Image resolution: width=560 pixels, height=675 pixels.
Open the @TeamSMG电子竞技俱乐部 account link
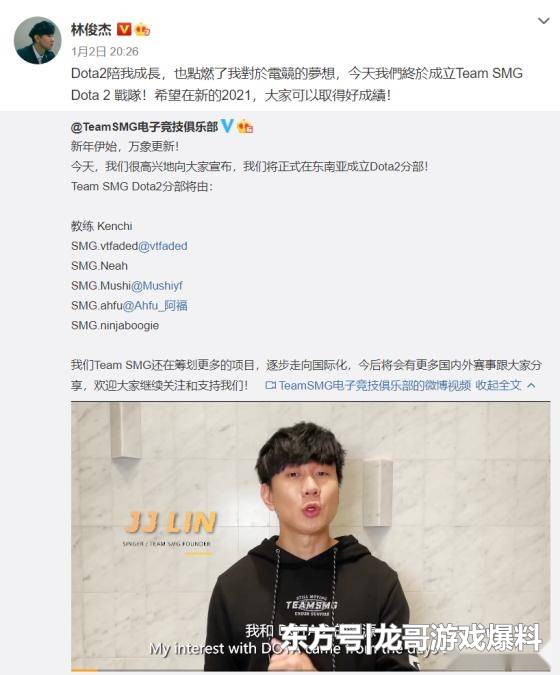[x=145, y=127]
